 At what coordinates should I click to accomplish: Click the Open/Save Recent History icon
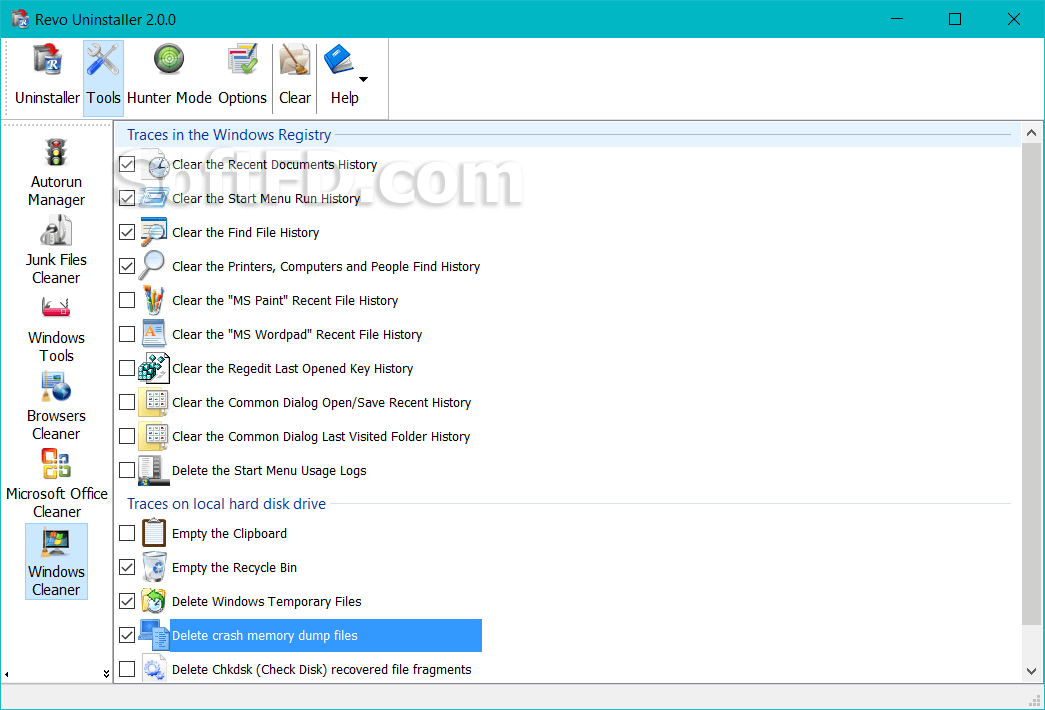pos(154,402)
